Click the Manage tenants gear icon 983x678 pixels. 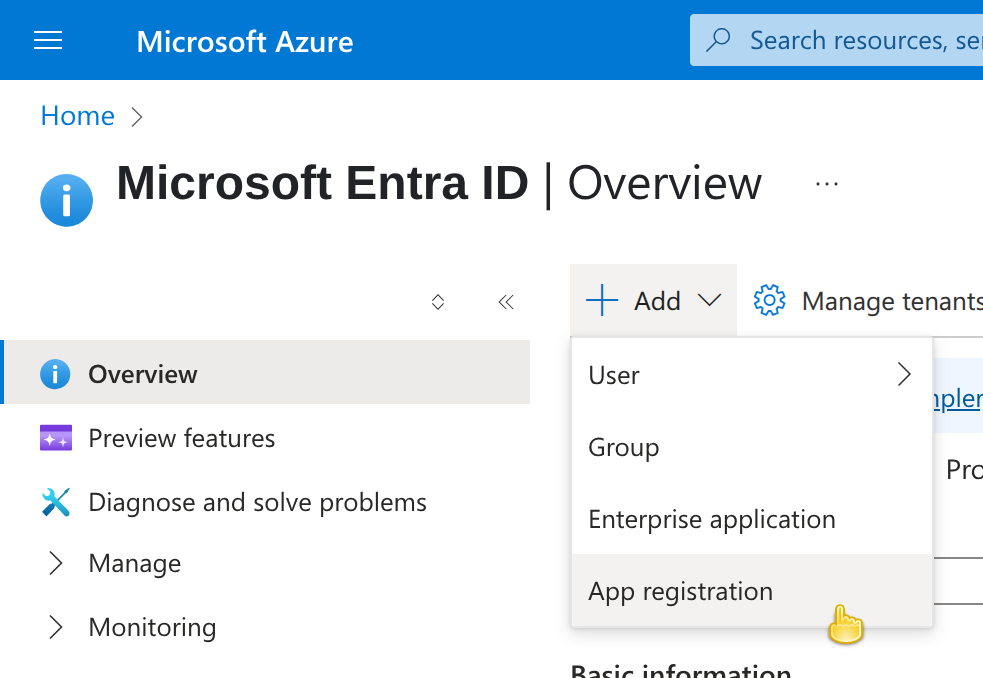[769, 300]
